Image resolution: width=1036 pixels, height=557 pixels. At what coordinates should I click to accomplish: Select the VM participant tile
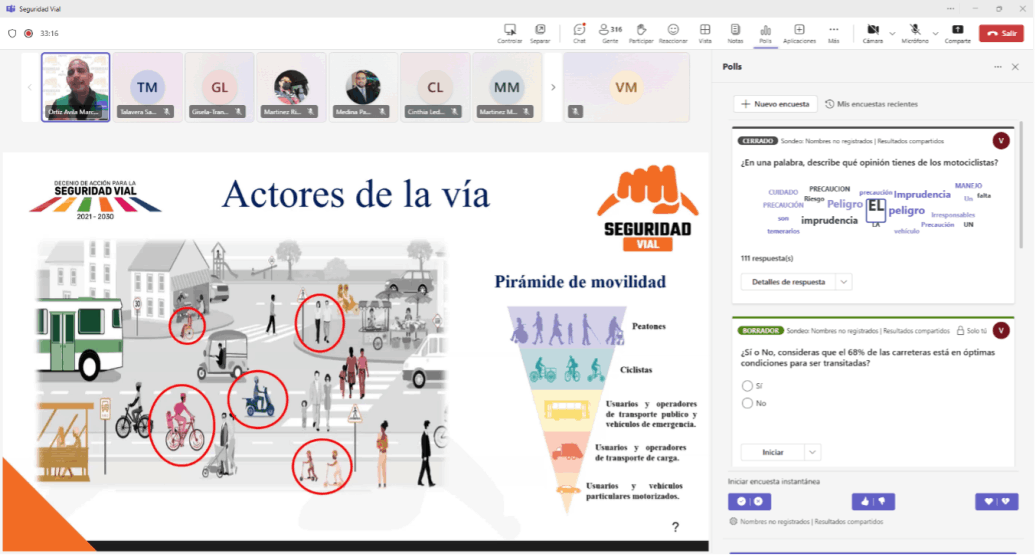click(x=626, y=87)
